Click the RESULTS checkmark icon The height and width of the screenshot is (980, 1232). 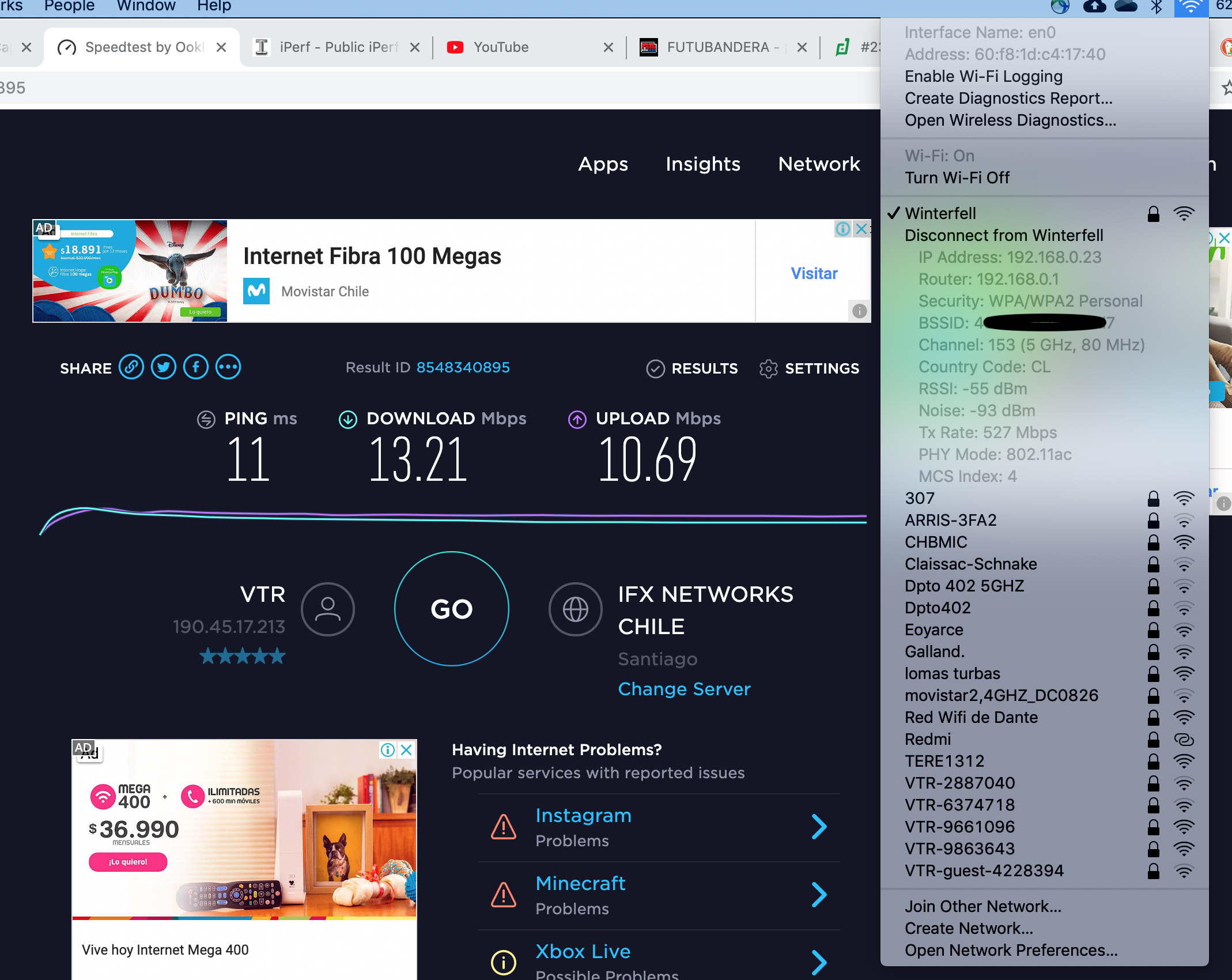coord(656,368)
